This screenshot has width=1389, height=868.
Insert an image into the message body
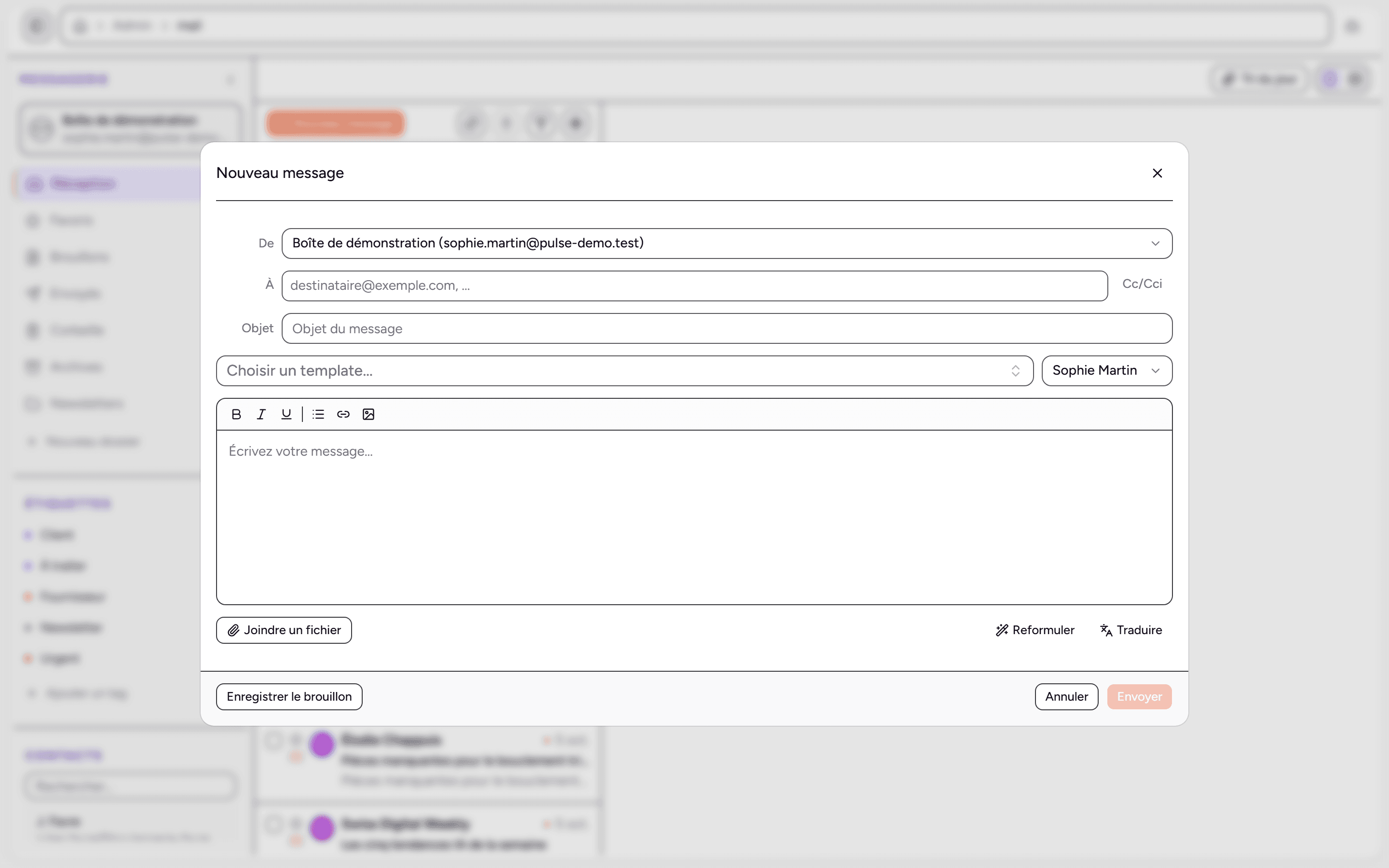point(368,414)
